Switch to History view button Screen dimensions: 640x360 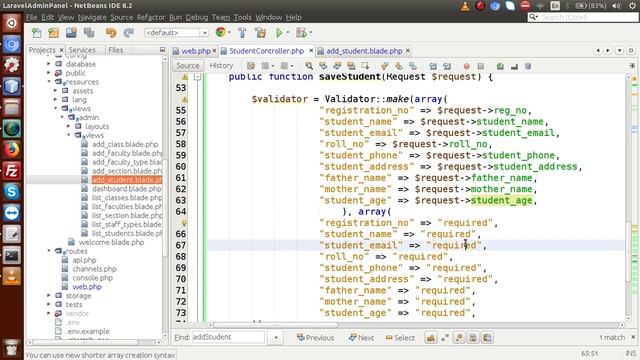[221, 66]
